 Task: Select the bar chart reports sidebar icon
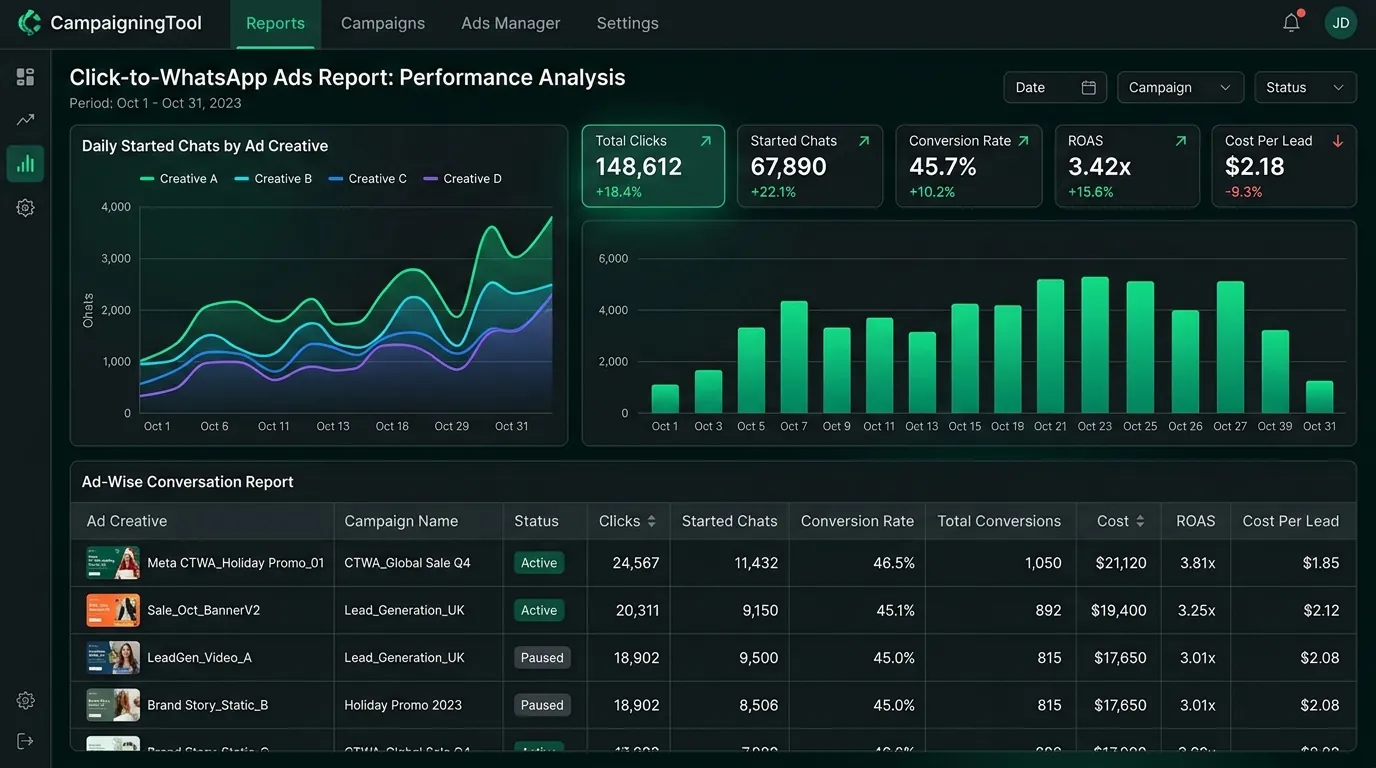tap(25, 164)
